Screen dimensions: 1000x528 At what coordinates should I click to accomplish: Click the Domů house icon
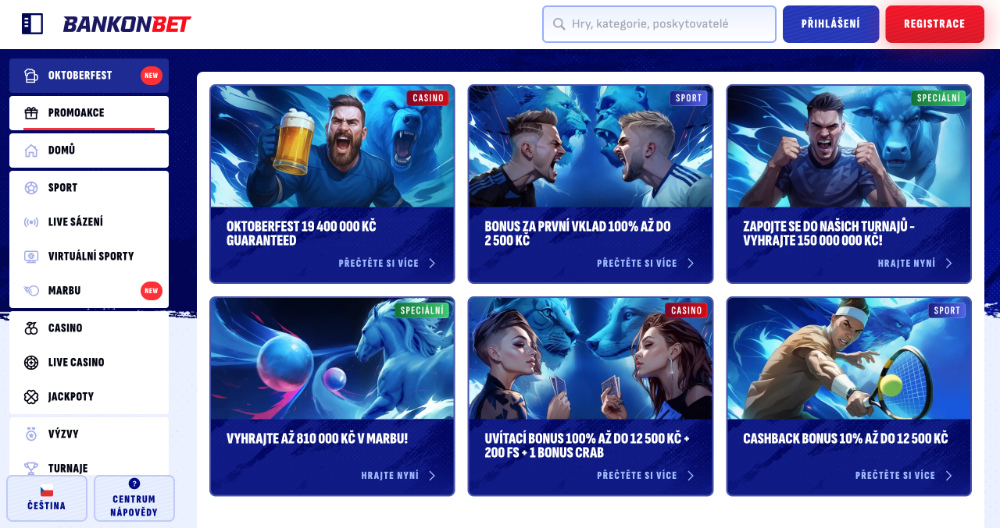(x=31, y=150)
